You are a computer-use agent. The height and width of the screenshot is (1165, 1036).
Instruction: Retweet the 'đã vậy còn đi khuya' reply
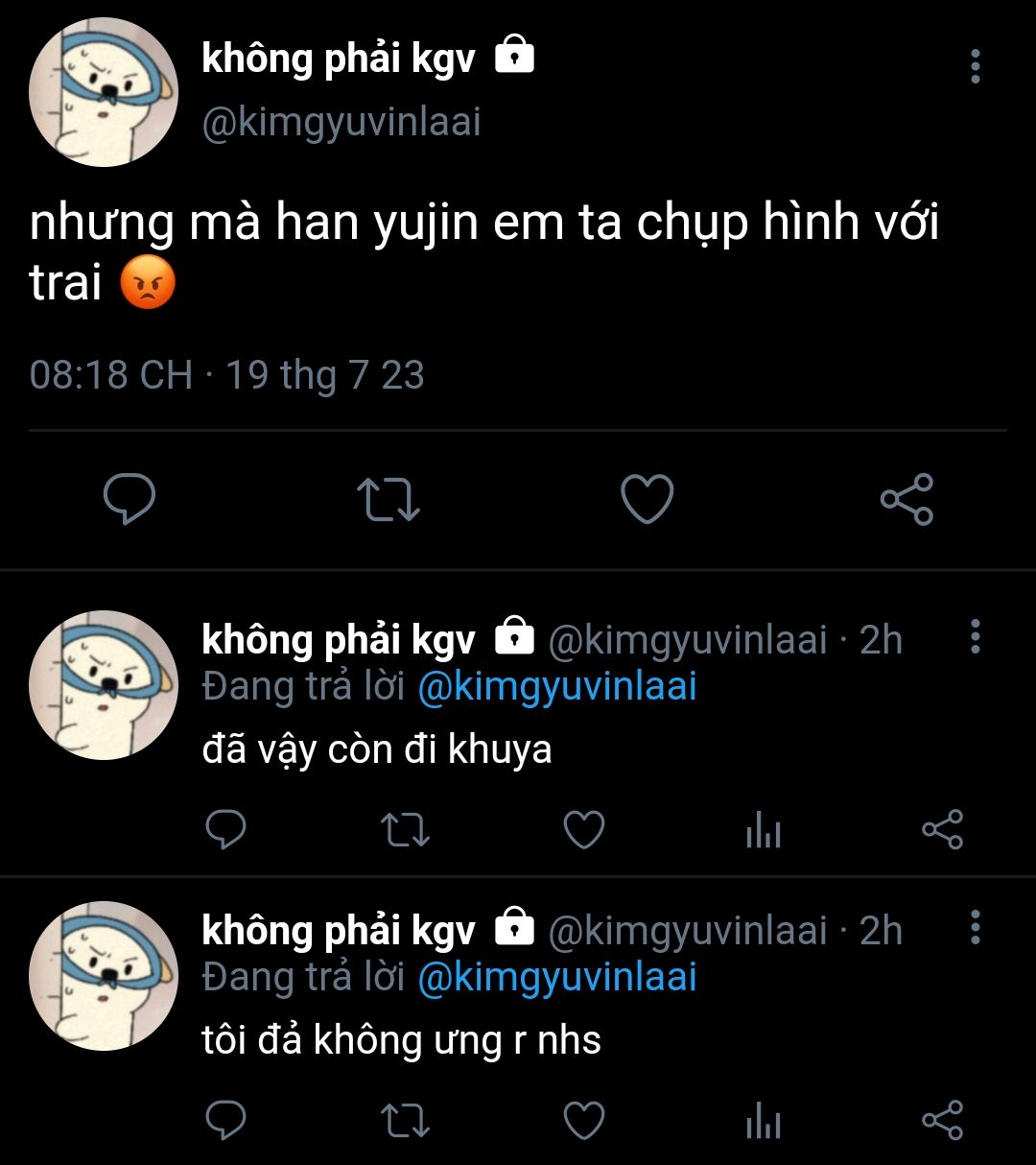pos(405,830)
